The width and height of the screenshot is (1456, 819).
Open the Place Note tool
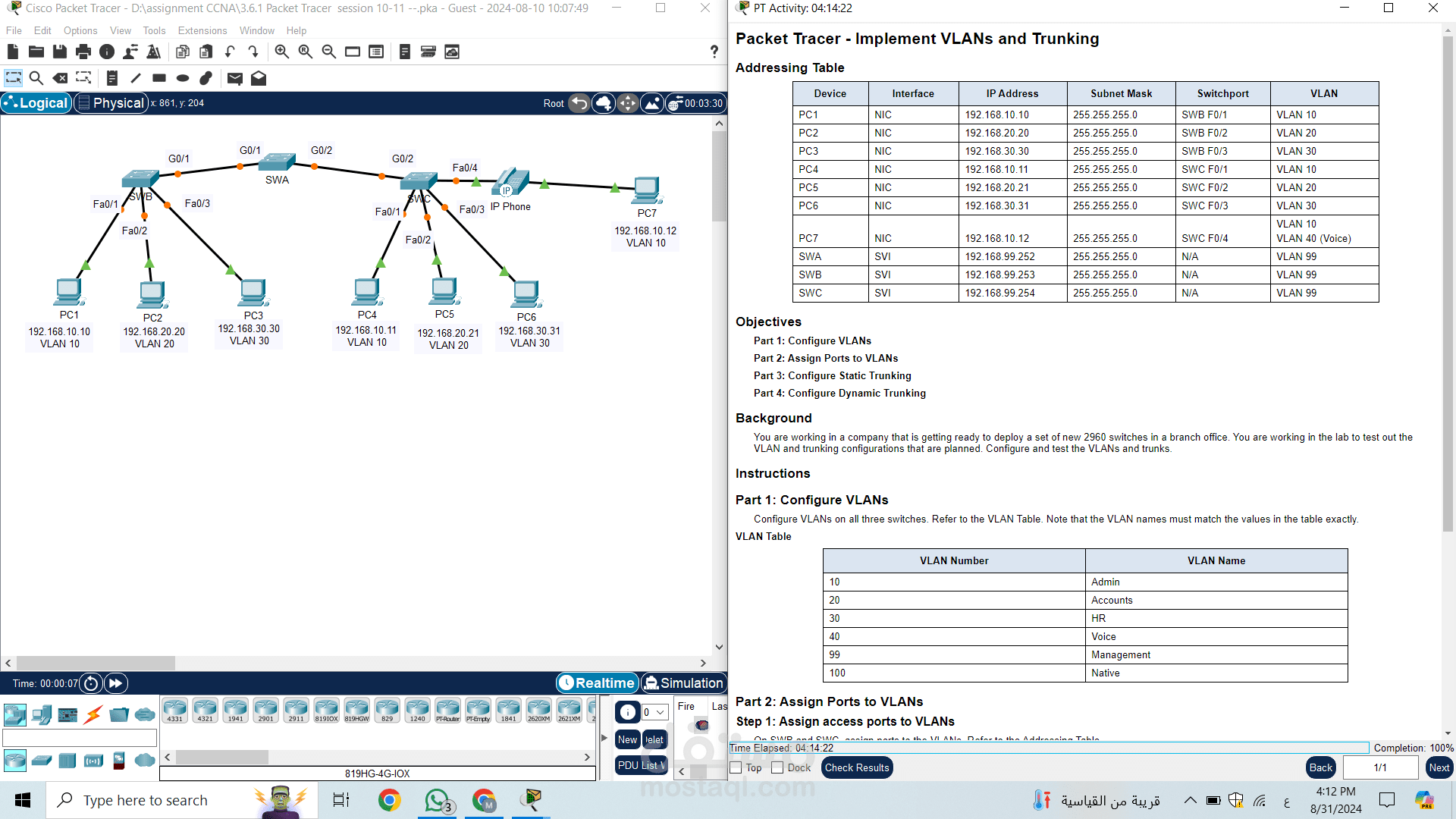[x=112, y=78]
